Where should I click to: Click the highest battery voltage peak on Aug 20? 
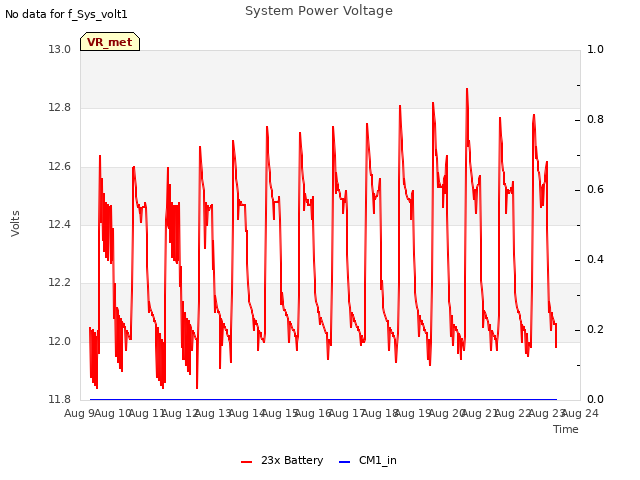tap(467, 89)
